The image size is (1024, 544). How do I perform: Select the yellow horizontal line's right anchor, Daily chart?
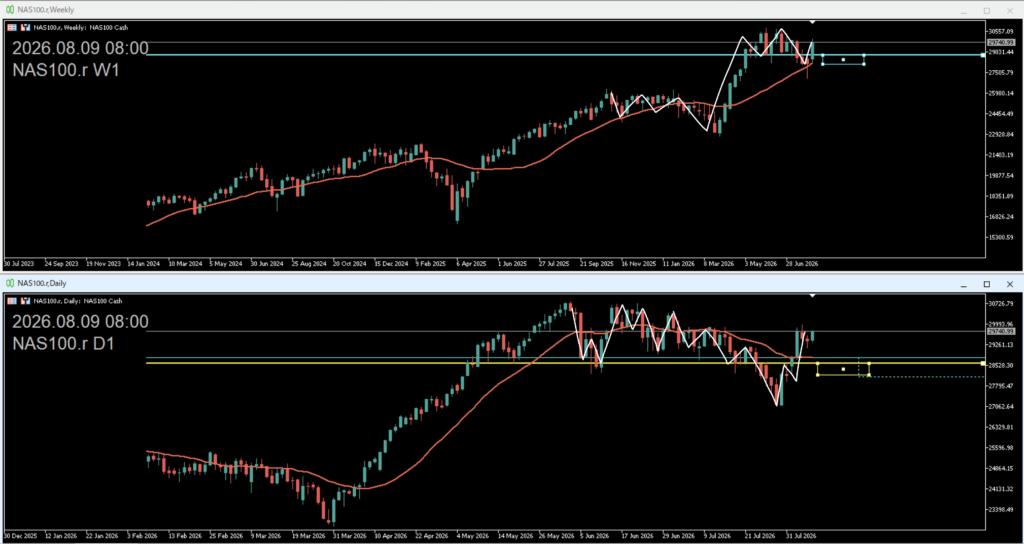[x=983, y=363]
